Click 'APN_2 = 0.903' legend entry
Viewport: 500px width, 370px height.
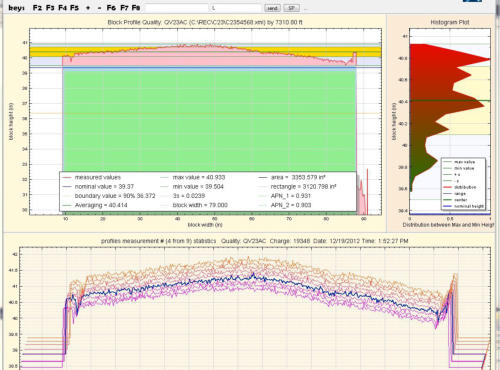point(285,205)
